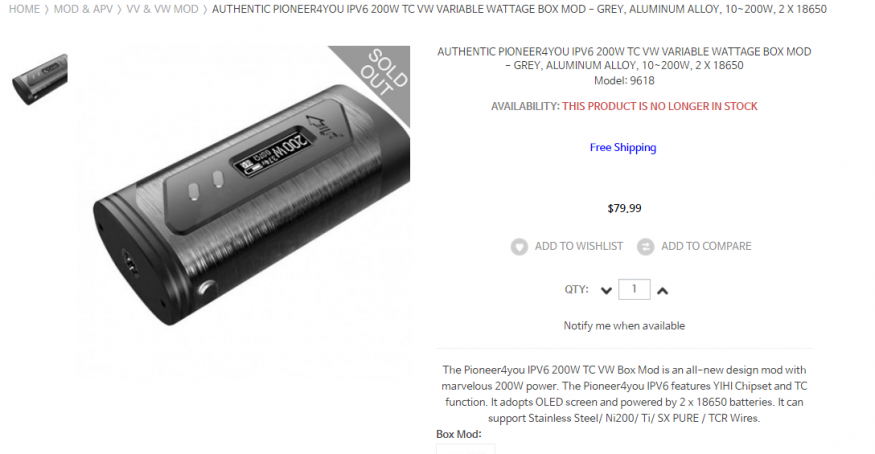Decrease quantity with the down chevron
Viewport: 875px width, 454px height.
[x=607, y=291]
